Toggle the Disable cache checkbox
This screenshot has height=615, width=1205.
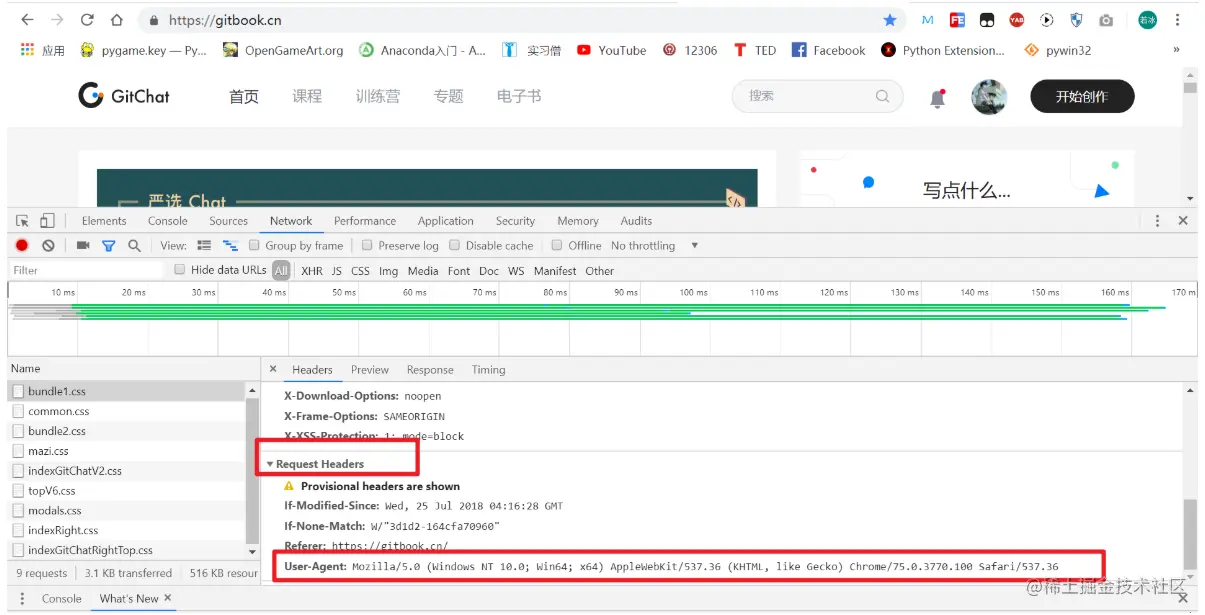tap(454, 245)
